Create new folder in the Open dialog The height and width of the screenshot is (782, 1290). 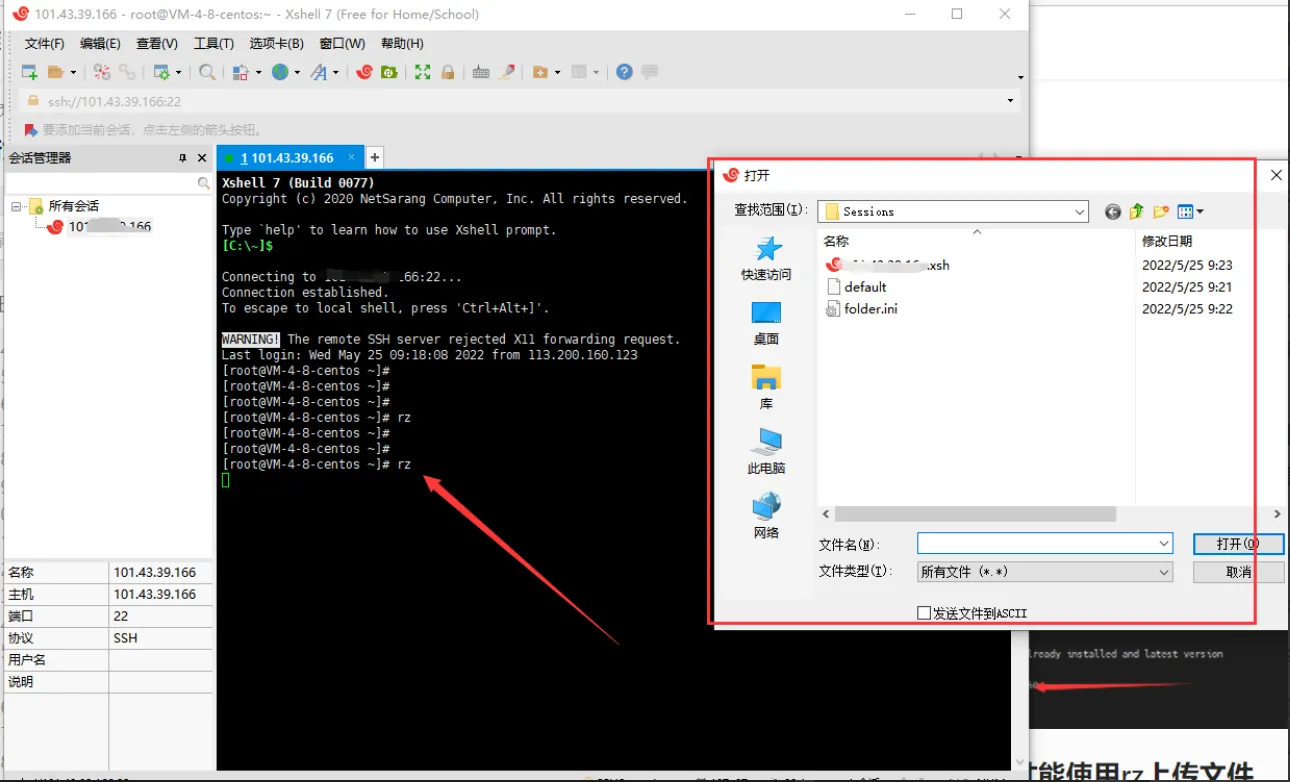tap(1161, 211)
